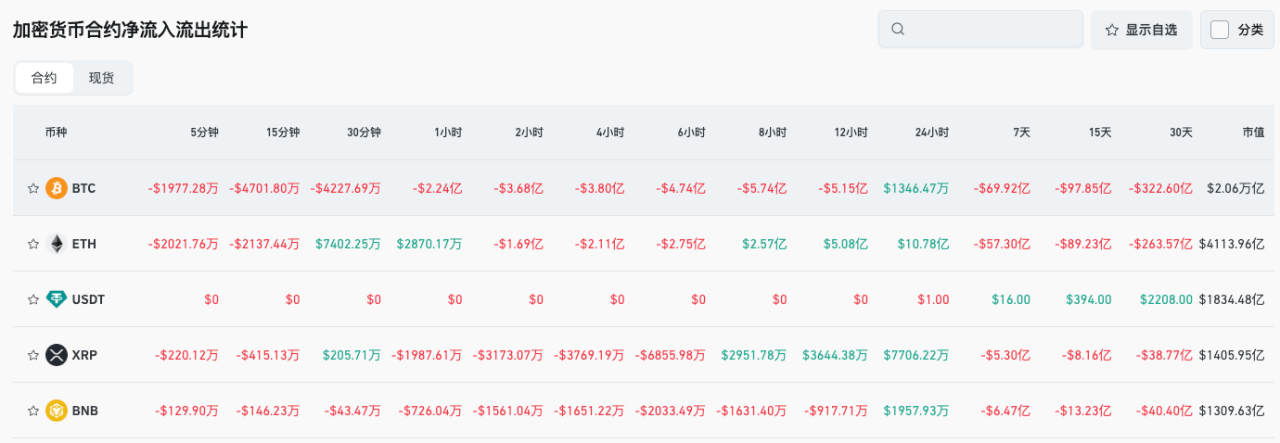Switch to the 现货 tab
The height and width of the screenshot is (443, 1280).
pos(101,78)
